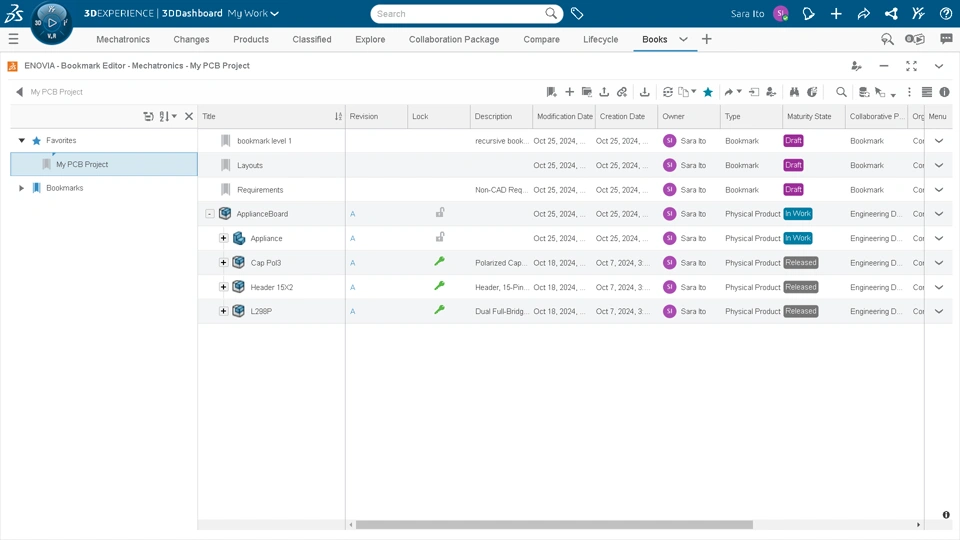Expand the Bookmarks tree node
Image resolution: width=960 pixels, height=540 pixels.
point(21,188)
